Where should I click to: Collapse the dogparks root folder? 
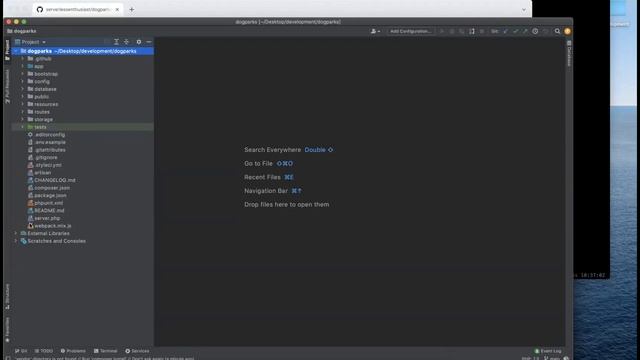16,51
